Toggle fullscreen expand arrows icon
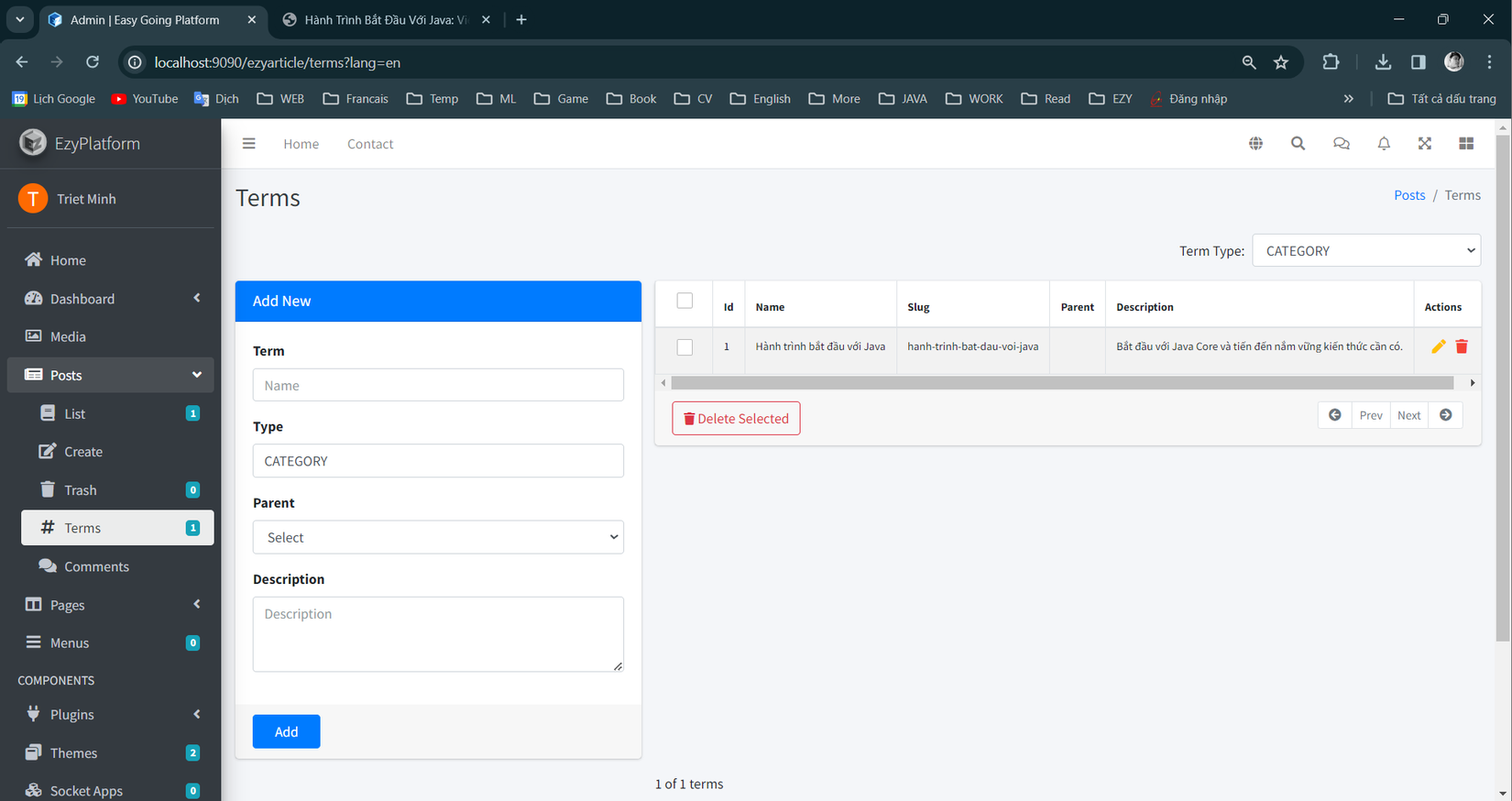This screenshot has width=1512, height=801. point(1424,144)
